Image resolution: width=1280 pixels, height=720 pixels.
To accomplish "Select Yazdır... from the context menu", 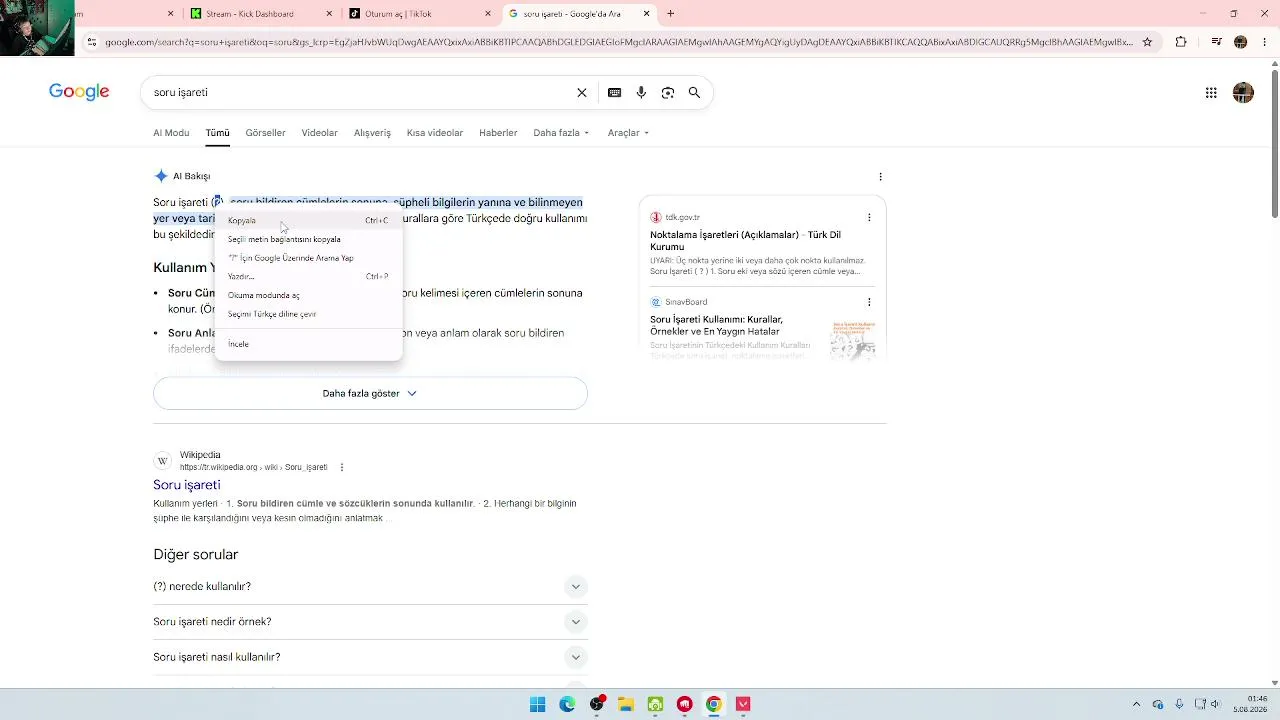I will coord(308,277).
